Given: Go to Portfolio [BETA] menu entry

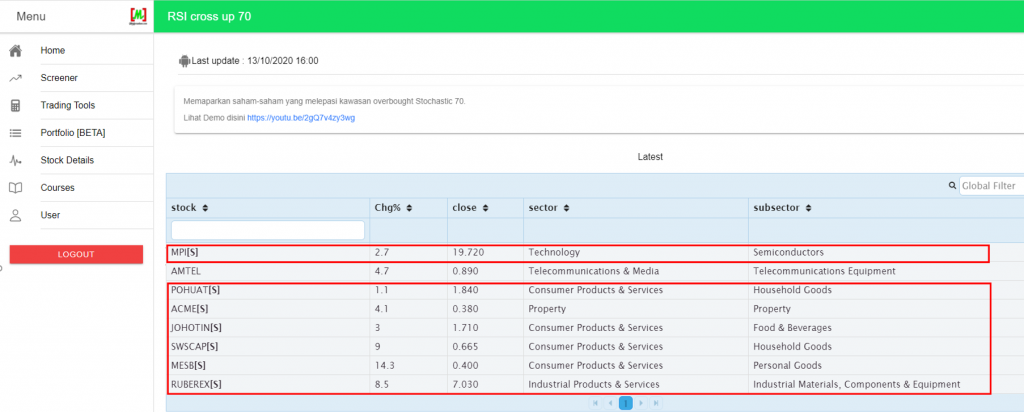Looking at the screenshot, I should pyautogui.click(x=72, y=133).
